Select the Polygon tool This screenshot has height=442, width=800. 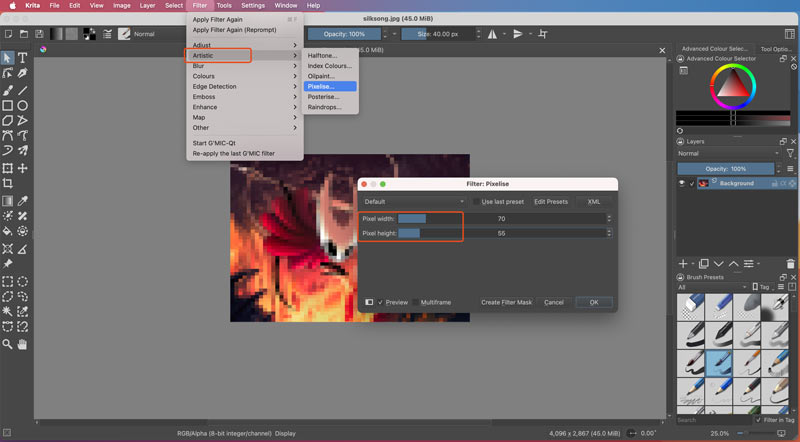[7, 120]
